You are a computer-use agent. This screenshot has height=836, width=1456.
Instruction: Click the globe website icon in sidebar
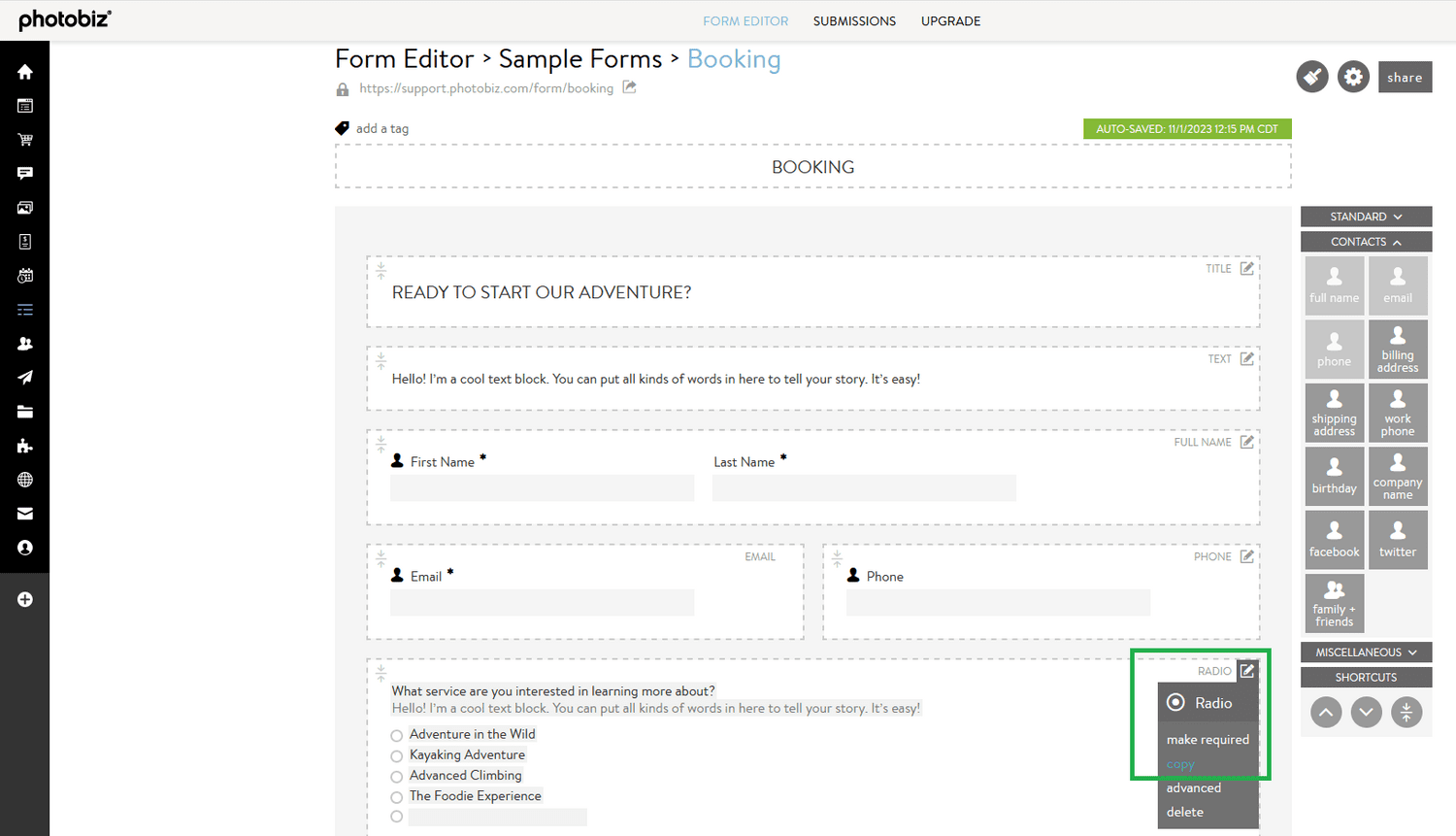tap(24, 479)
